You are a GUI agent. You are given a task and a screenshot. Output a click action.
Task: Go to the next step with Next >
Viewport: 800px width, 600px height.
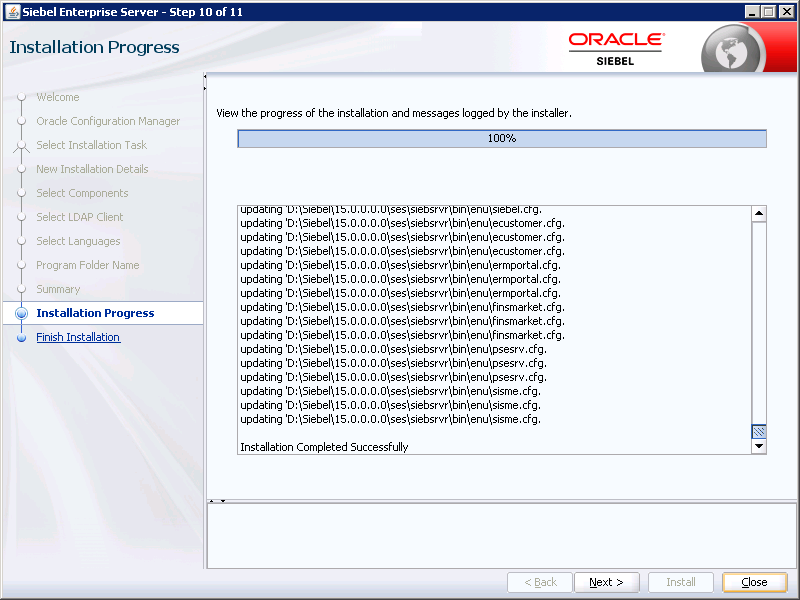click(606, 582)
